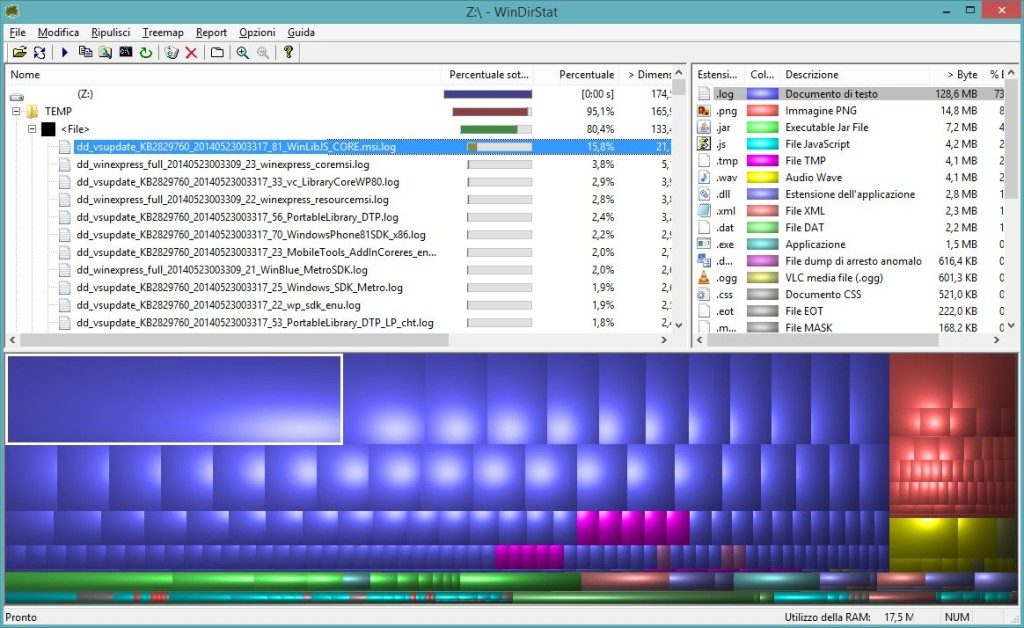Select the 21_WinBlue_MetroSDK.log file row
This screenshot has height=628, width=1024.
(222, 270)
